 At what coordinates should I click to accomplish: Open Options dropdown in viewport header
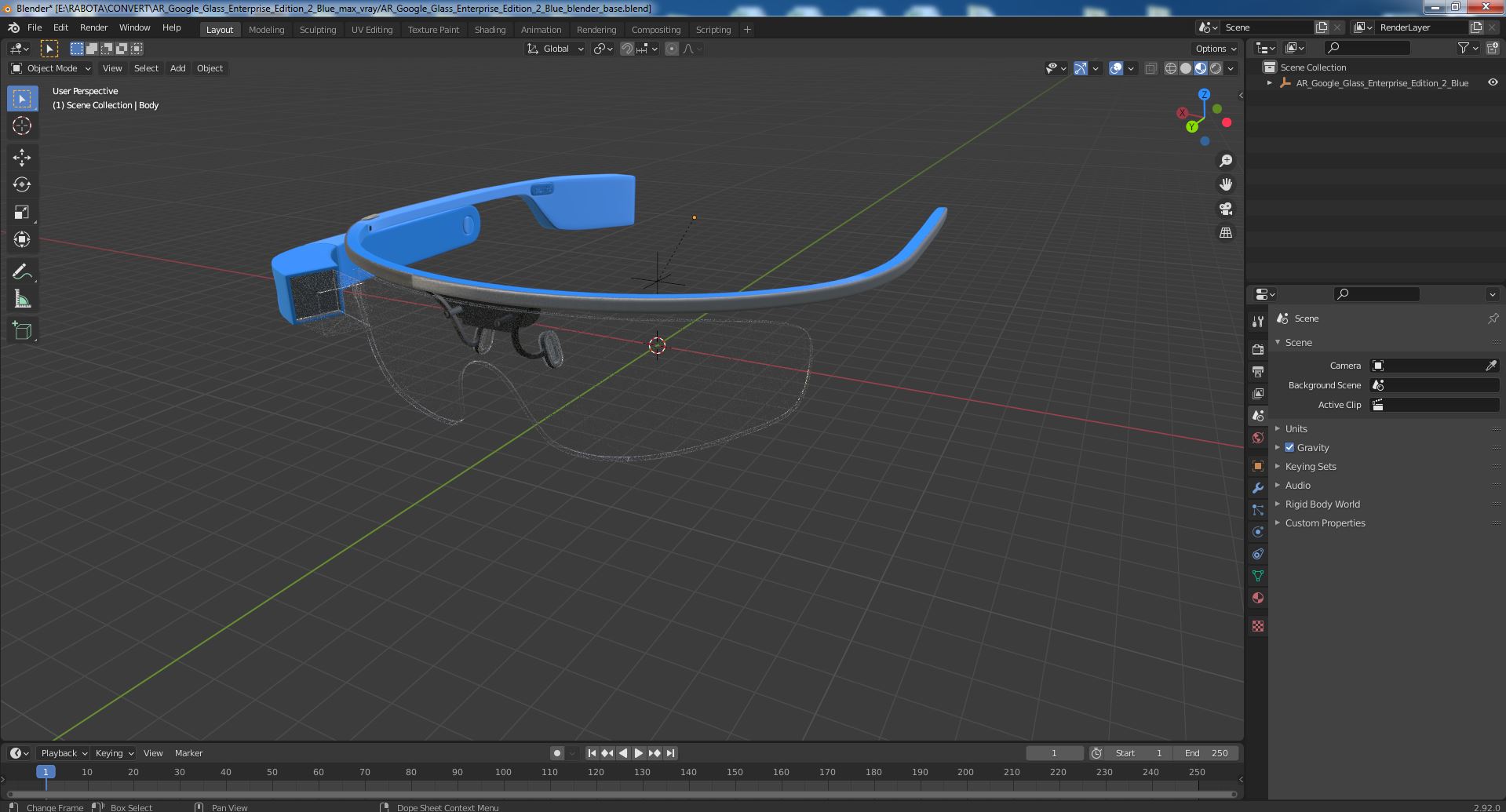[x=1216, y=49]
